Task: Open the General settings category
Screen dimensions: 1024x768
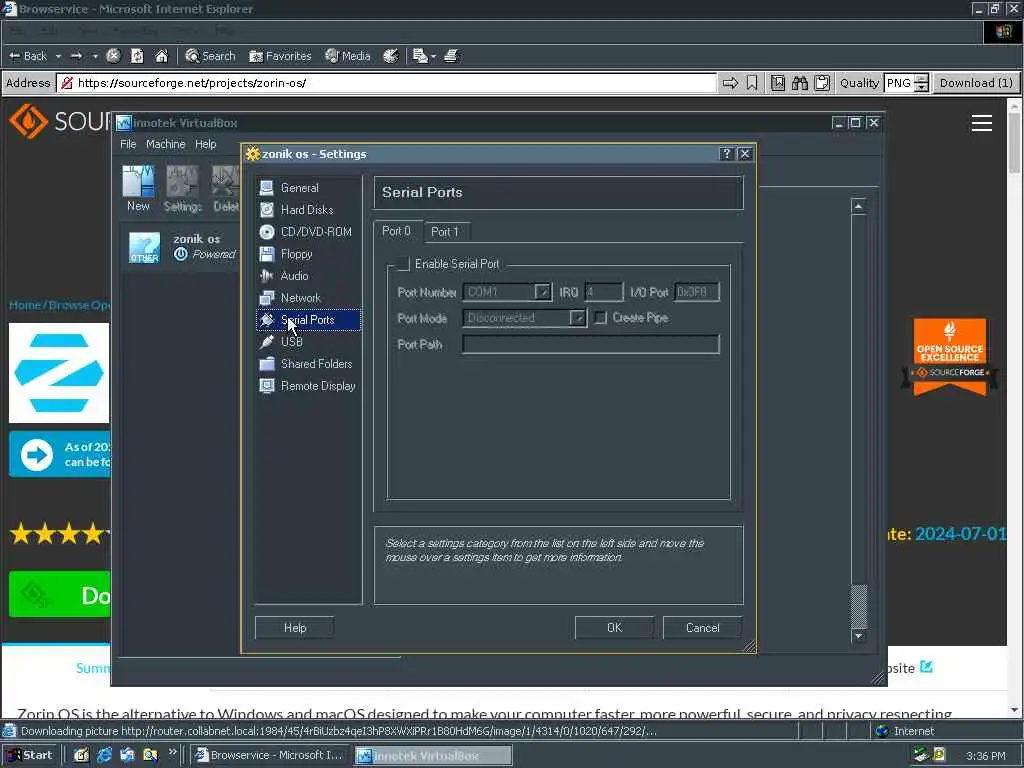Action: pyautogui.click(x=300, y=188)
